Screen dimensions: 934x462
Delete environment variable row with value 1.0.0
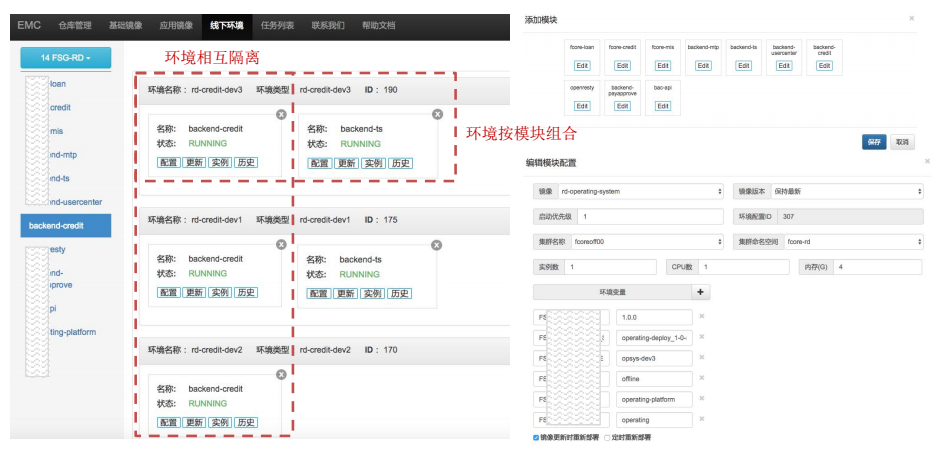point(701,317)
